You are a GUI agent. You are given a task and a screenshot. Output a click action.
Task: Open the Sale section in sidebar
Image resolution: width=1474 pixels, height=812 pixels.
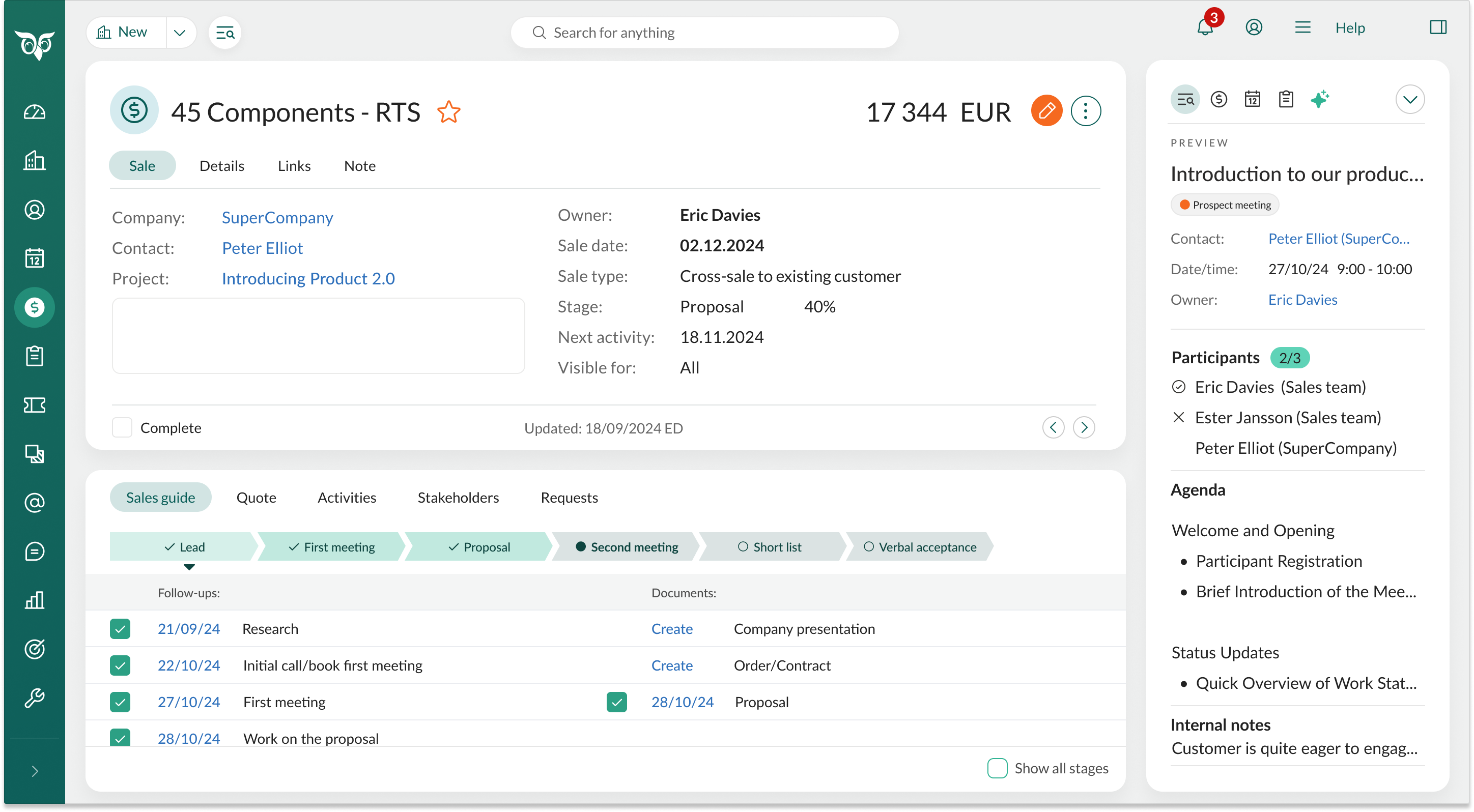click(34, 307)
